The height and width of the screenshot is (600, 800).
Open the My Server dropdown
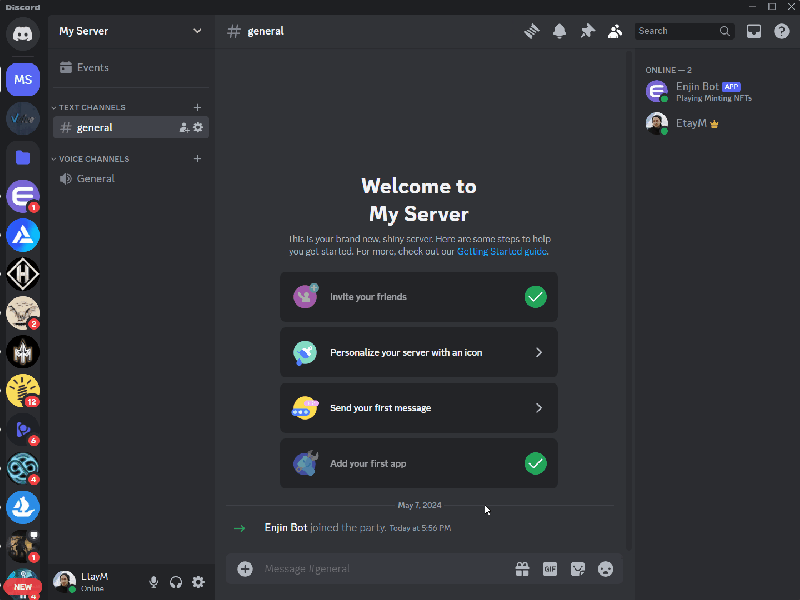[128, 31]
